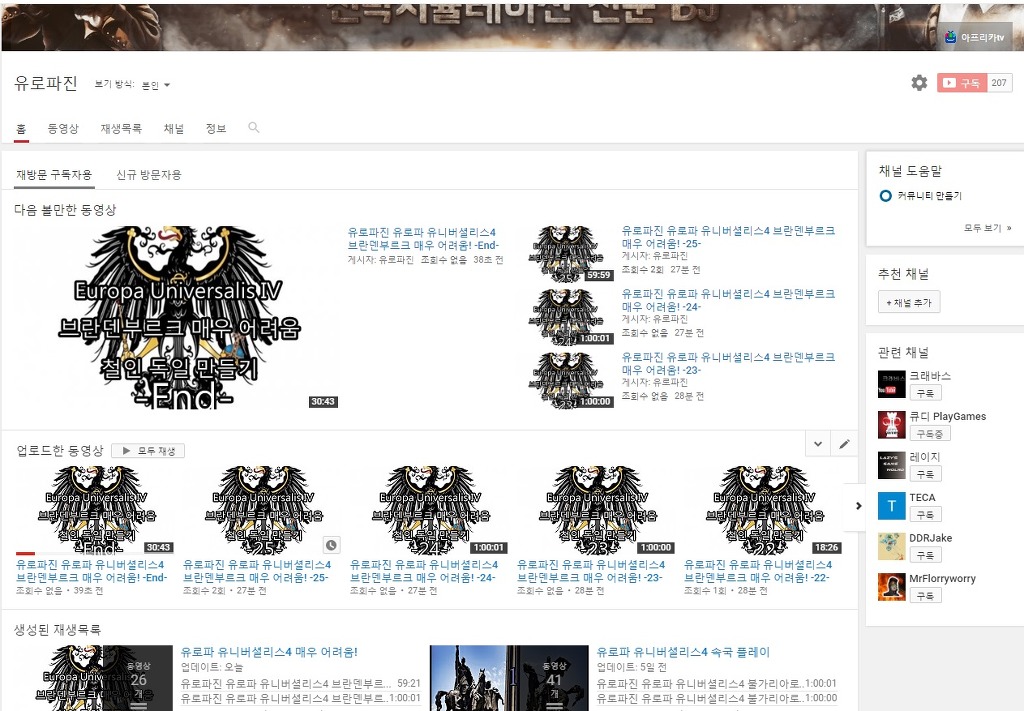Open uploaded video link -24- under thumbnails
This screenshot has height=711, width=1024.
click(x=424, y=571)
